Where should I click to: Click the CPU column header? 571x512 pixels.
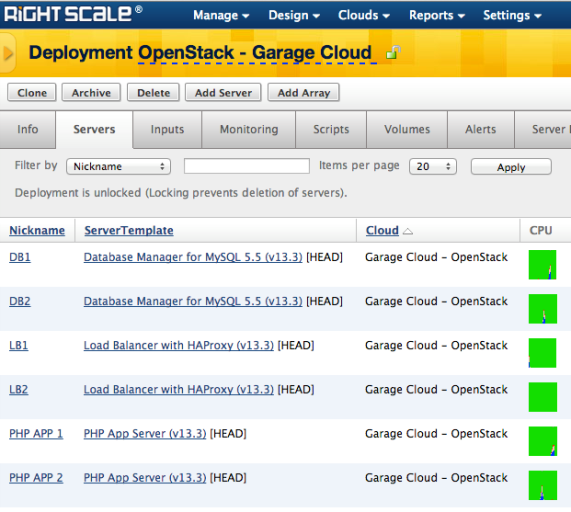pyautogui.click(x=541, y=231)
